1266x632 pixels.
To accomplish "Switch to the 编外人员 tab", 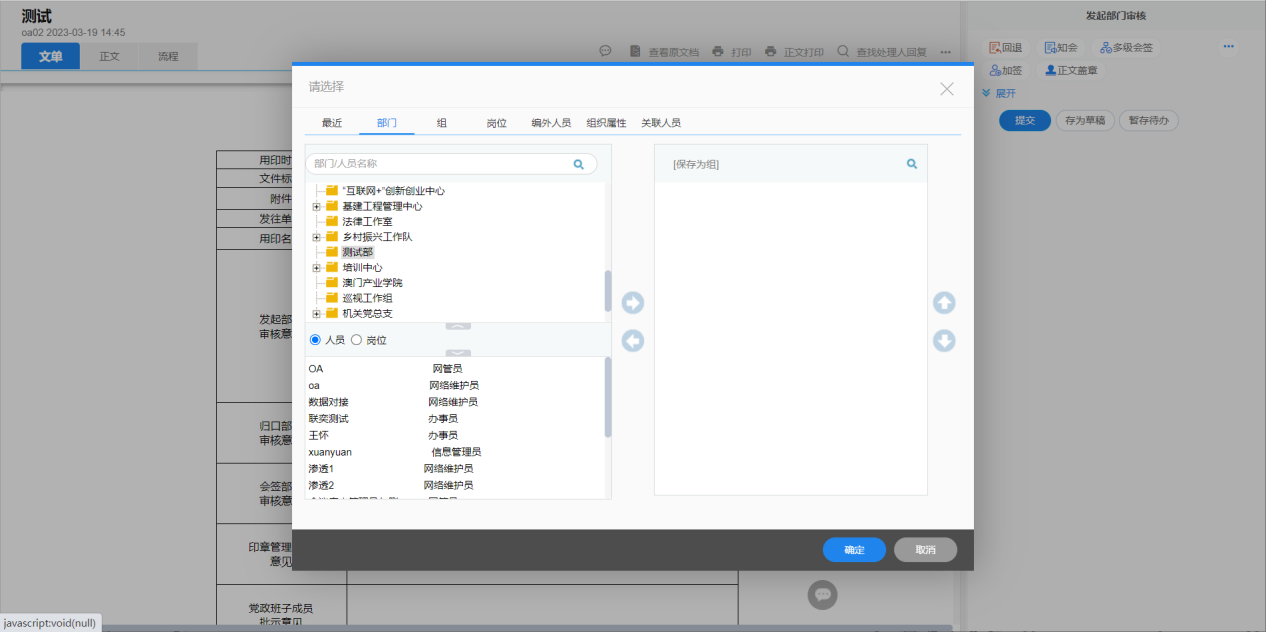I will tap(551, 123).
